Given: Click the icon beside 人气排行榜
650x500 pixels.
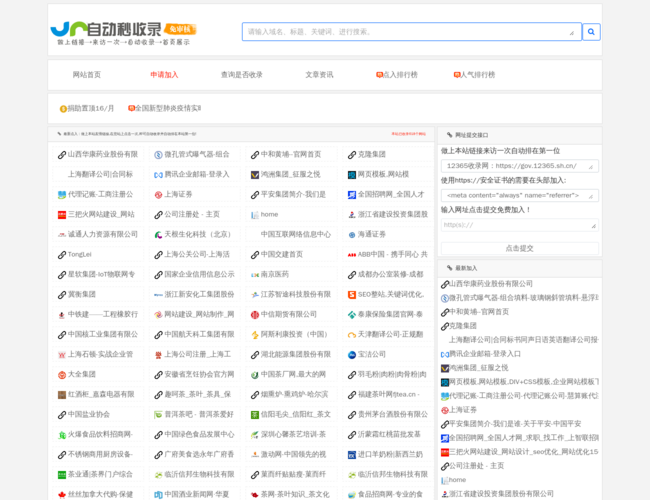Looking at the screenshot, I should point(457,75).
